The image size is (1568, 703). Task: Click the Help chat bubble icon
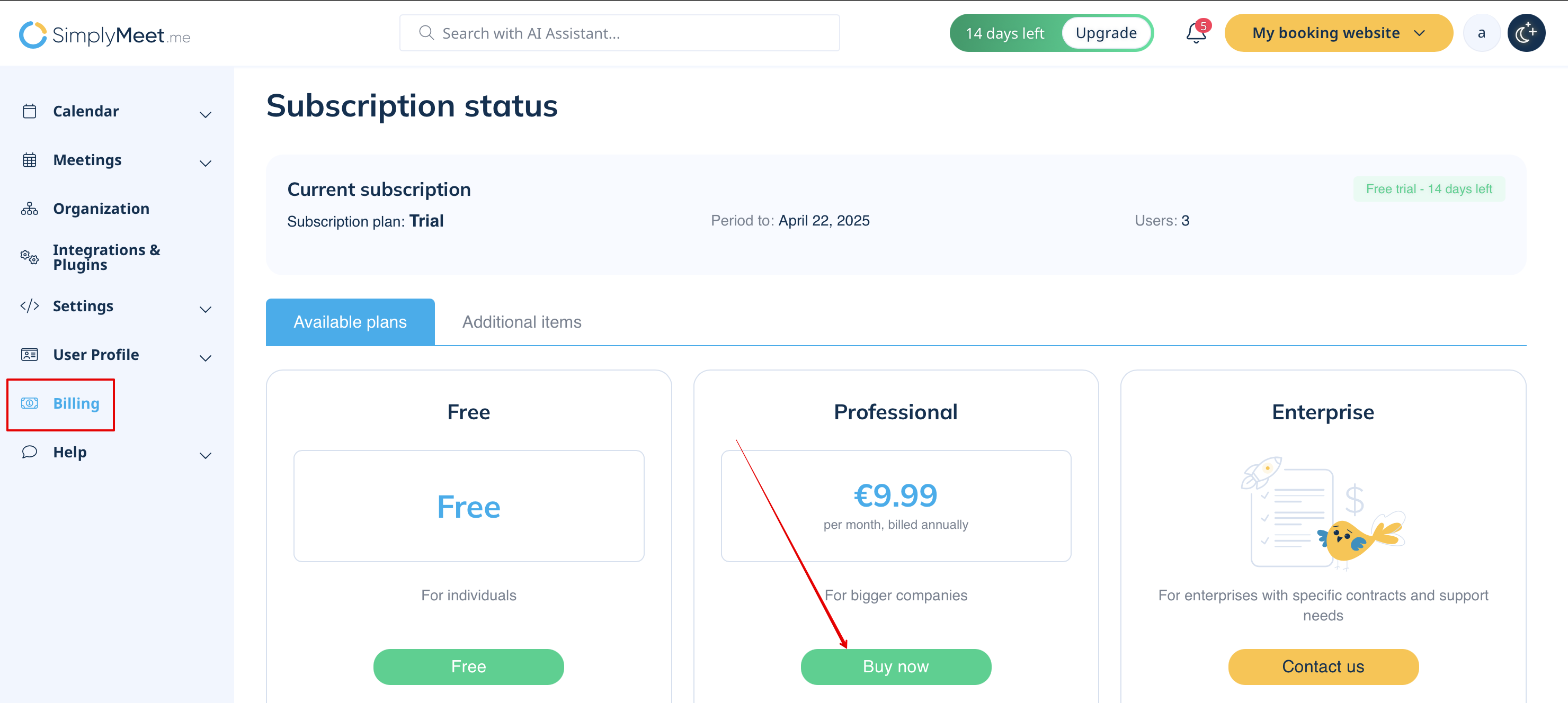[x=29, y=452]
